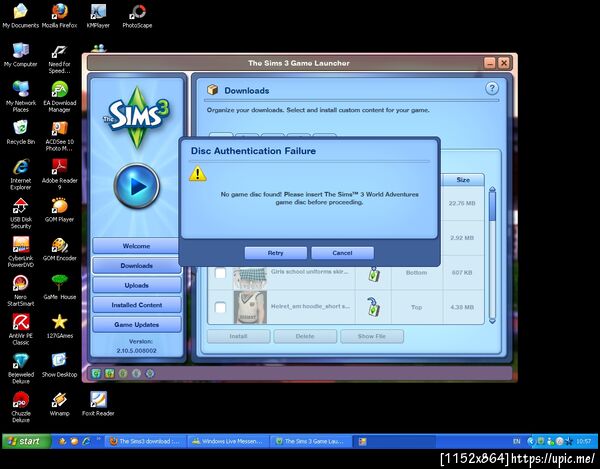Image resolution: width=600 pixels, height=469 pixels.
Task: Select the Bejeweled Deluxe shortcut
Action: click(21, 368)
